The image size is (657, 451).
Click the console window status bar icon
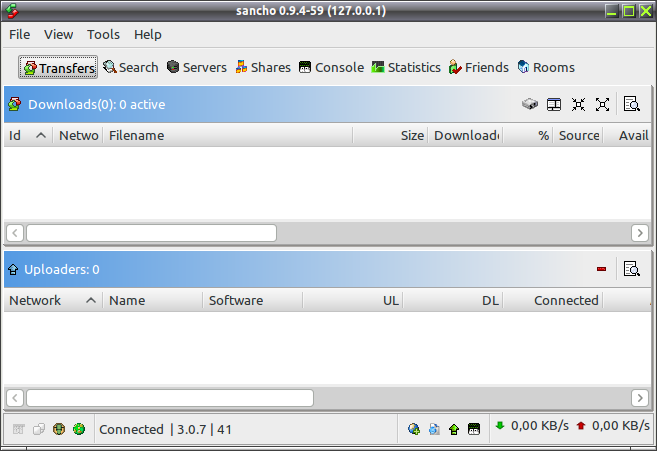click(x=474, y=429)
